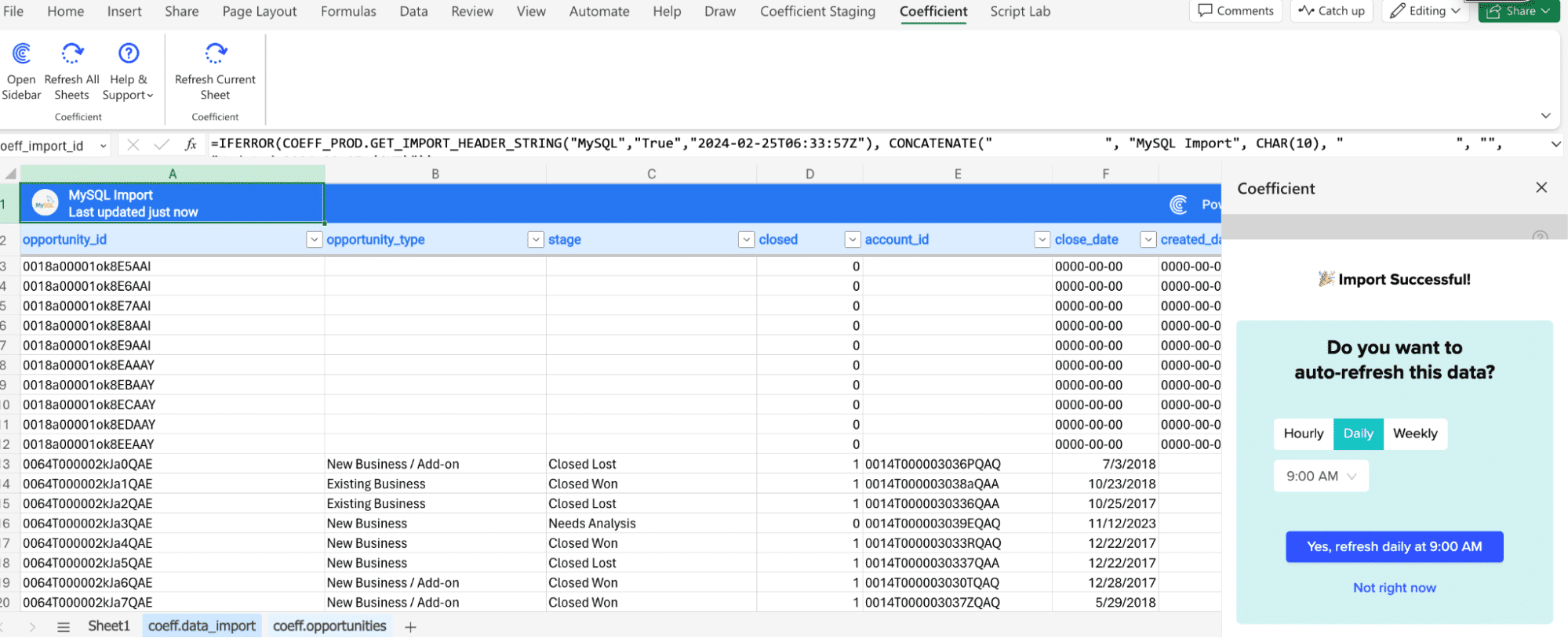The height and width of the screenshot is (638, 1568).
Task: Click the MySQL Import logo icon
Action: coord(45,203)
